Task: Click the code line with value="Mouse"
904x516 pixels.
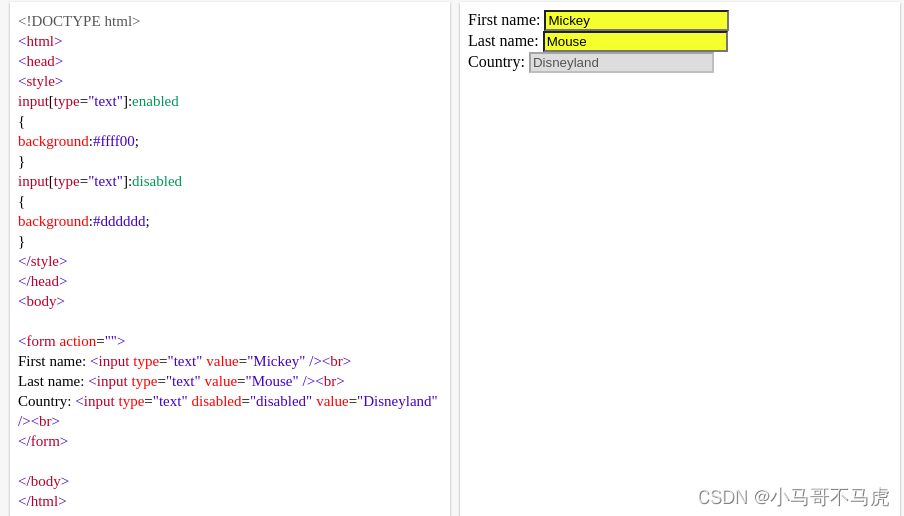Action: pos(181,382)
